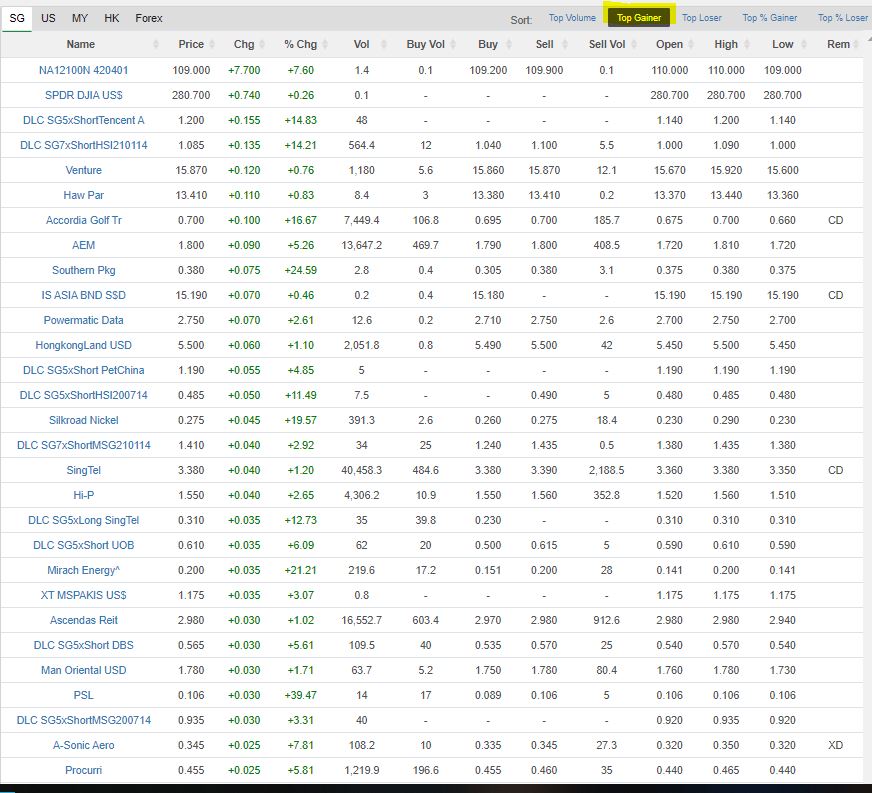
Task: Click PSL percent change +39.47
Action: click(x=301, y=696)
